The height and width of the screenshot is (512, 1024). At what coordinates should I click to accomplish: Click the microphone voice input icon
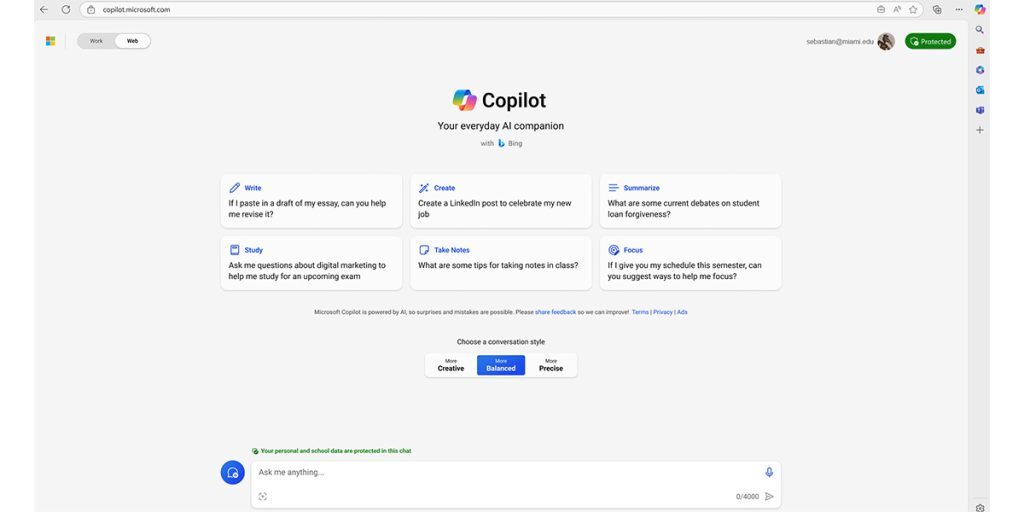pos(769,472)
